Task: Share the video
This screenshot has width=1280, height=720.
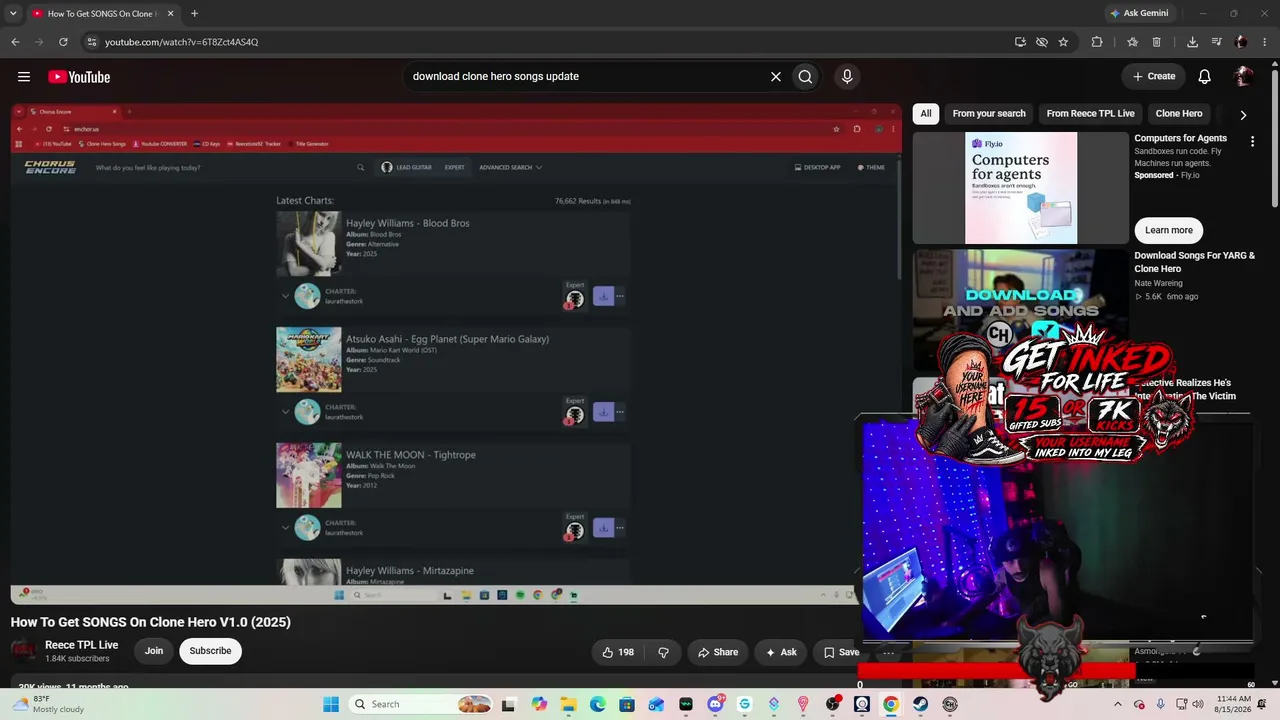Action: click(718, 652)
